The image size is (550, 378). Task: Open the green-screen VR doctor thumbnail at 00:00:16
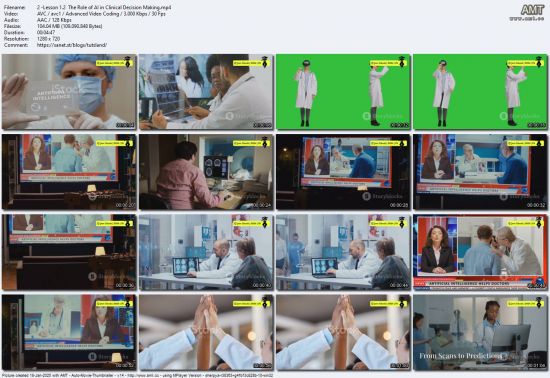pyautogui.click(x=480, y=92)
